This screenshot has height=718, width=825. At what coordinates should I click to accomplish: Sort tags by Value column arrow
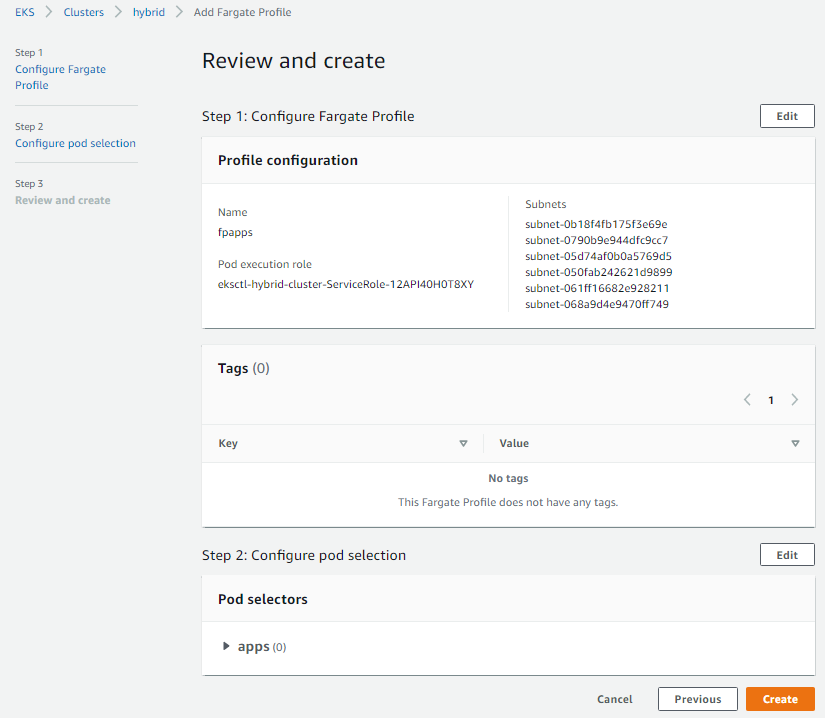coord(795,443)
